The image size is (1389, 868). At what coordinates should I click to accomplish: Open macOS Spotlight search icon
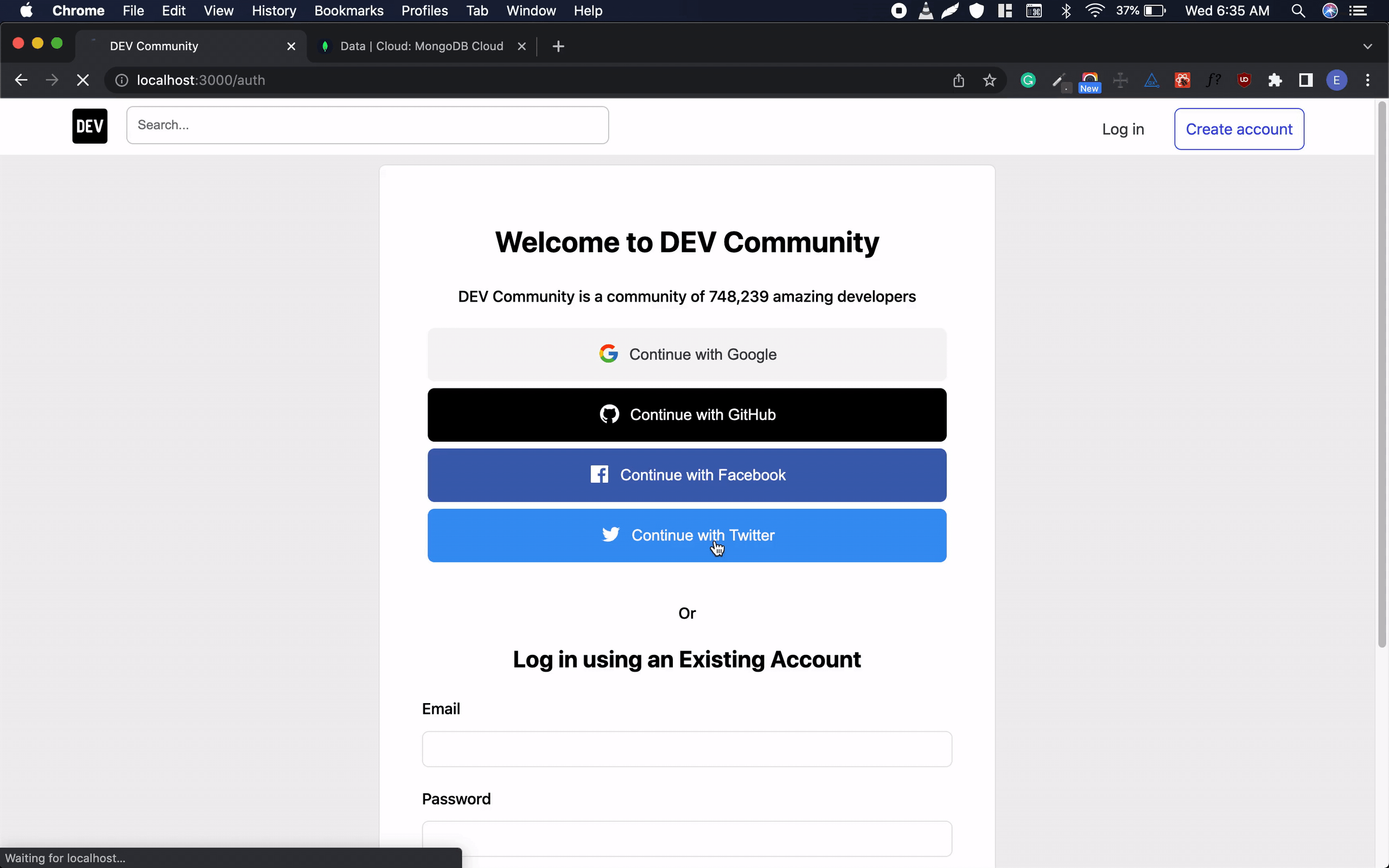tap(1298, 11)
